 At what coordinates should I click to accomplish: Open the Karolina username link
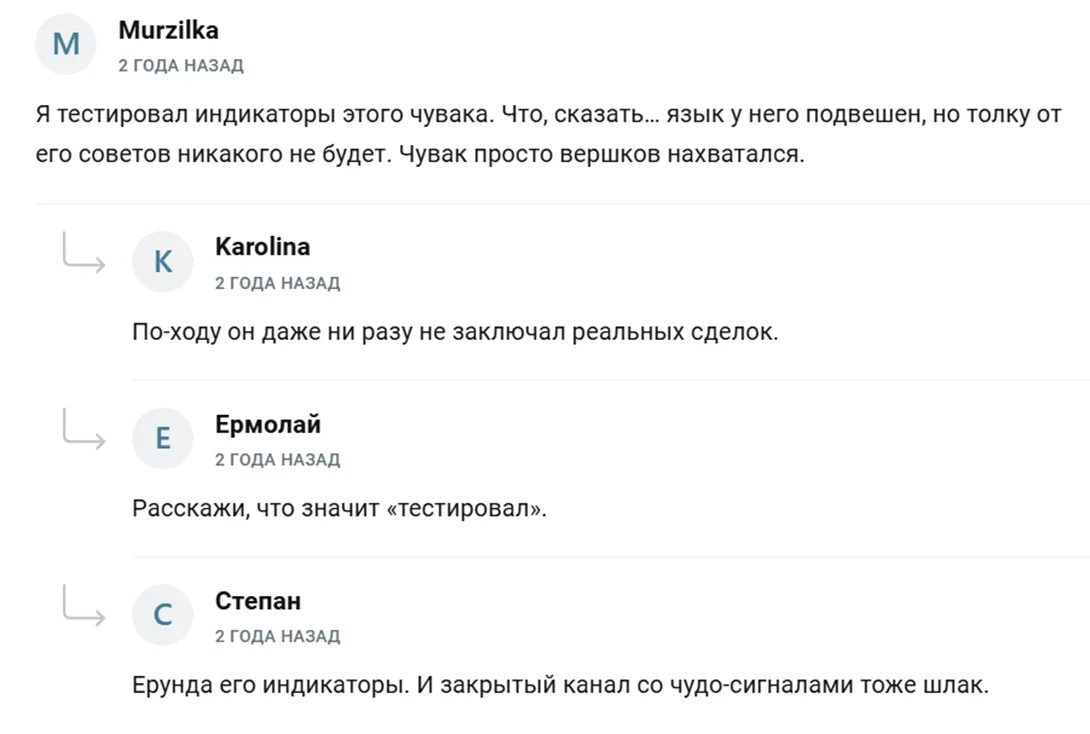click(x=263, y=247)
